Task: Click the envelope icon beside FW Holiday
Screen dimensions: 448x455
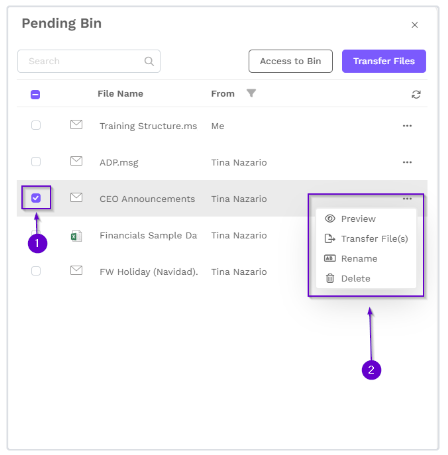Action: pyautogui.click(x=76, y=270)
